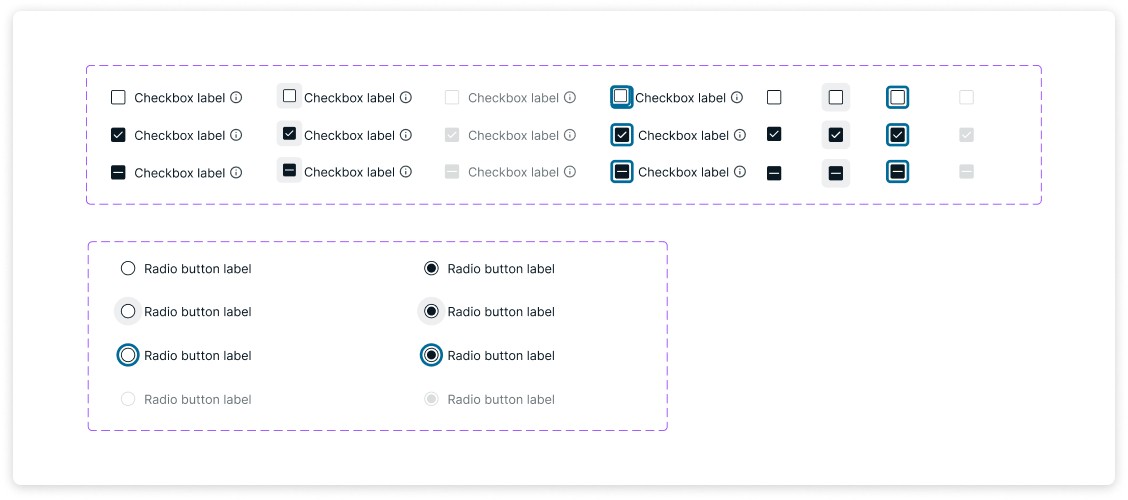Click the focused unchecked checkbox's "Checkbox label" text

click(x=681, y=97)
